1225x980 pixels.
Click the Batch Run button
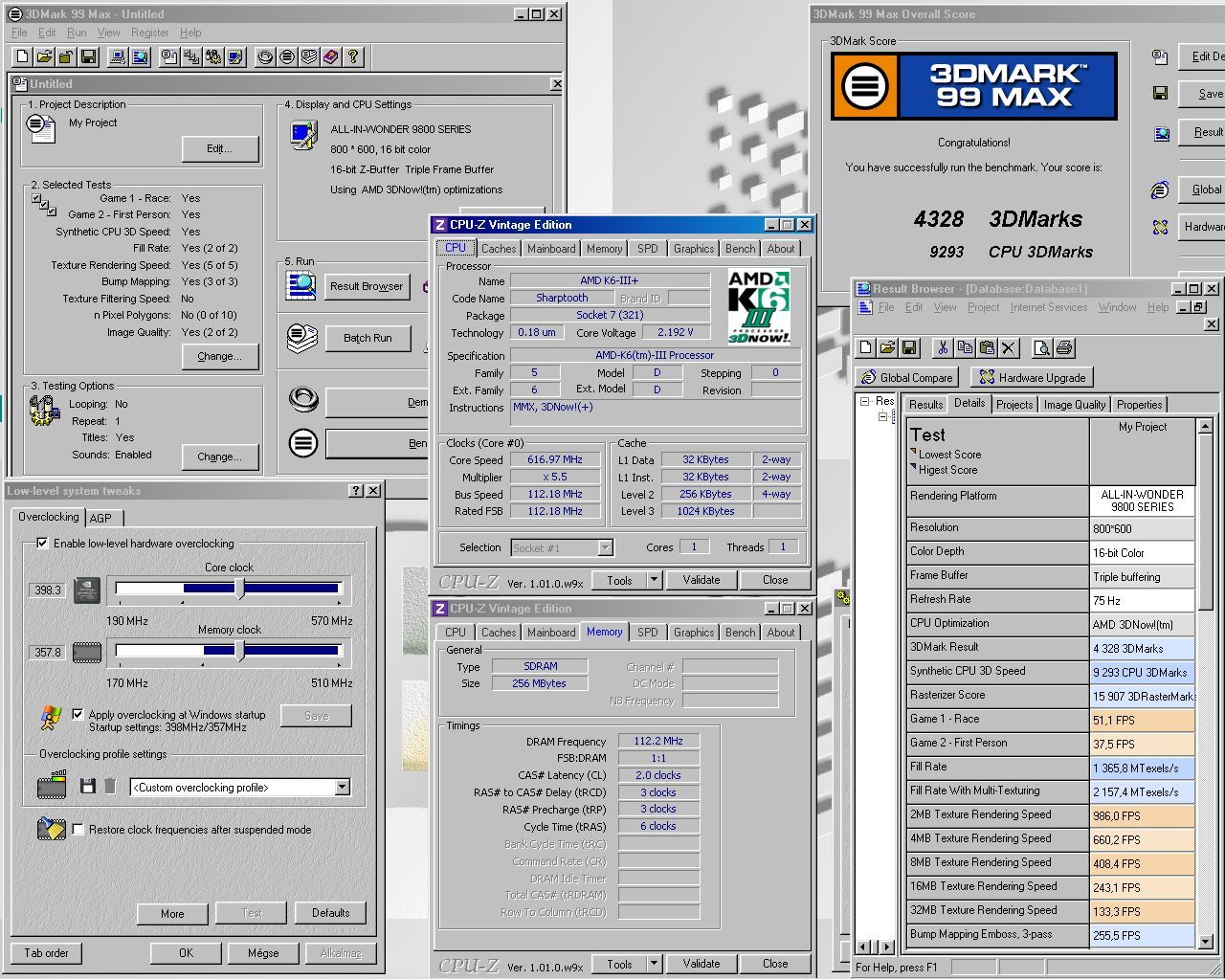(367, 338)
